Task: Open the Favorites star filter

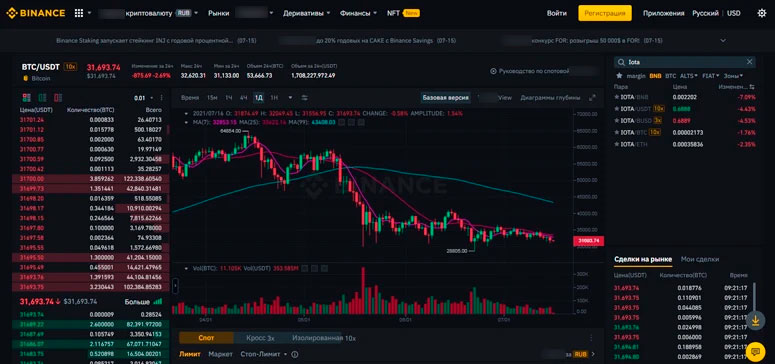Action: (619, 76)
